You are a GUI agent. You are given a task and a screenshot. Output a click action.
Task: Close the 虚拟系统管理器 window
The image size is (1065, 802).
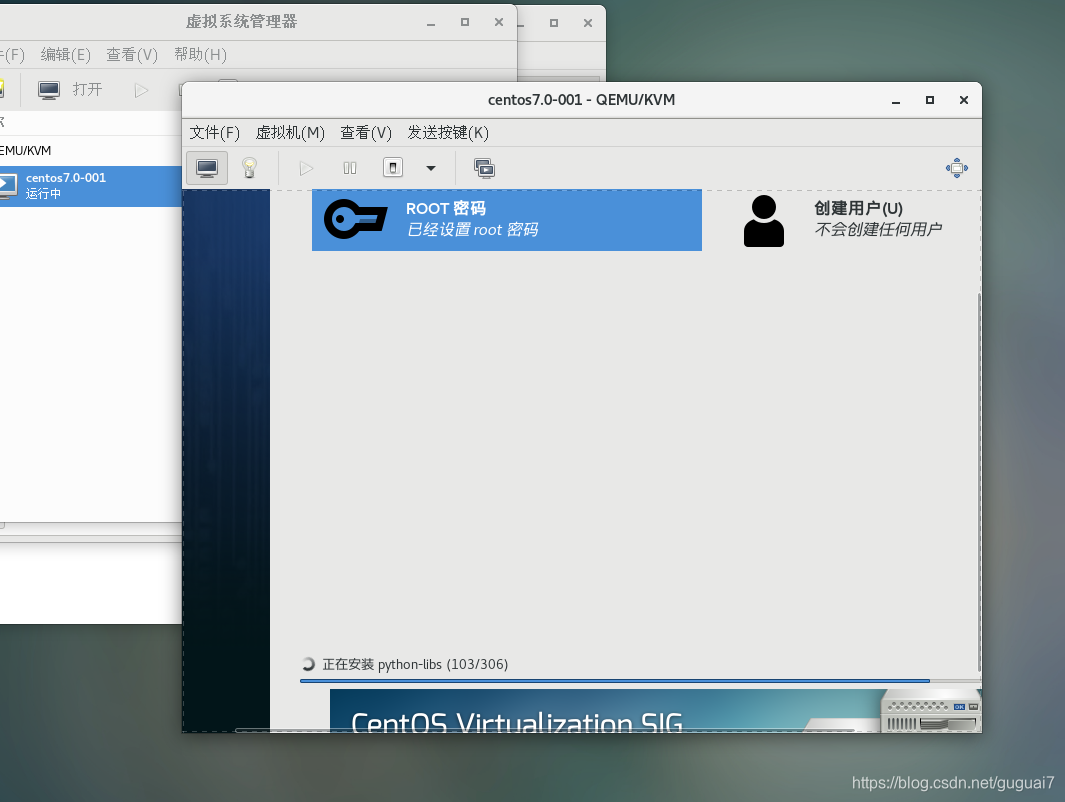tap(499, 22)
